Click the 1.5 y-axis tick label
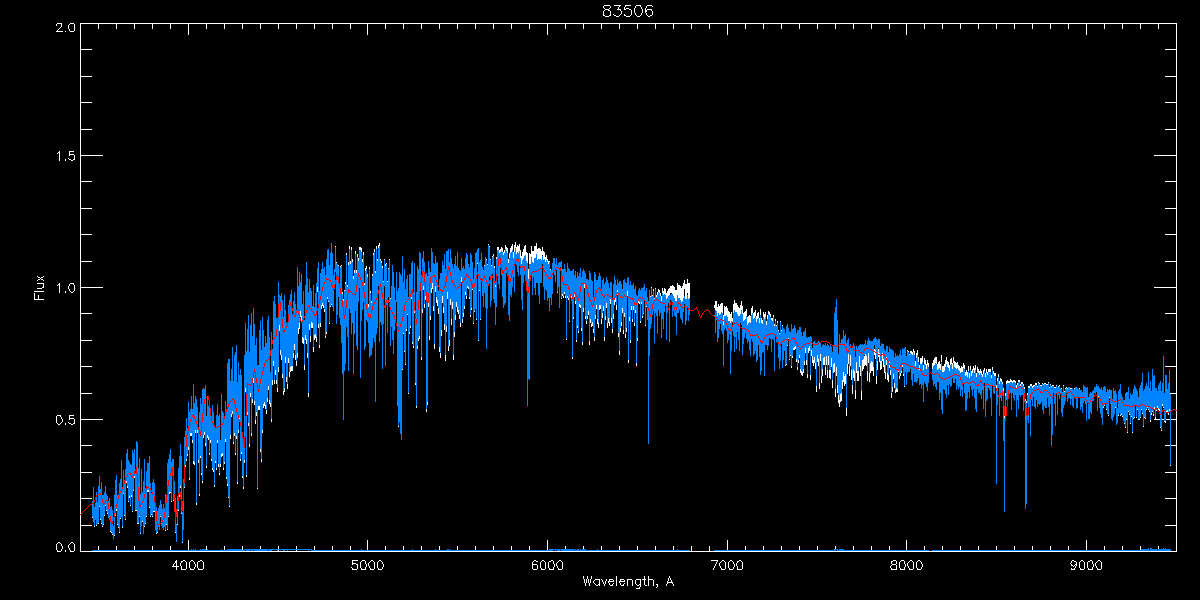The height and width of the screenshot is (600, 1200). click(x=65, y=157)
